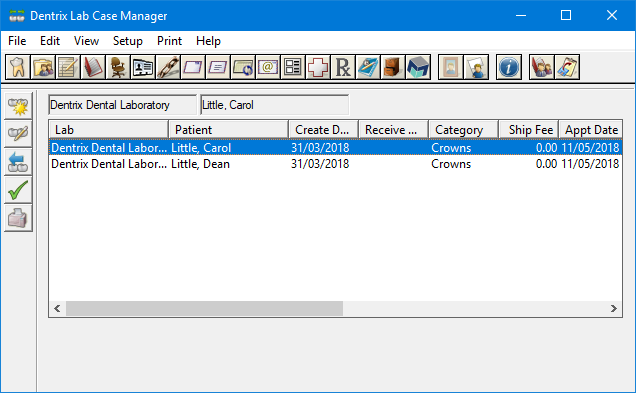
Task: Click the chain link icon
Action: [168, 67]
